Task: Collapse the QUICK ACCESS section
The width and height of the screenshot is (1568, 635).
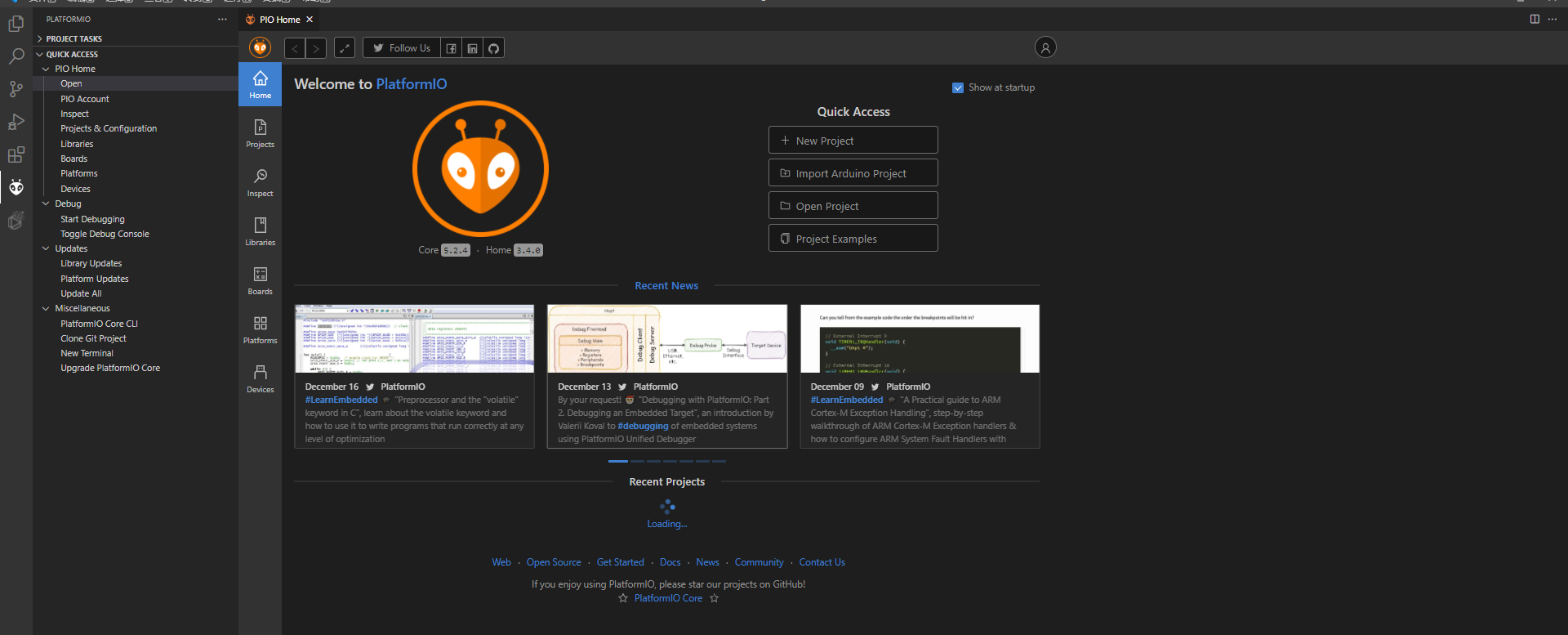Action: pyautogui.click(x=135, y=54)
